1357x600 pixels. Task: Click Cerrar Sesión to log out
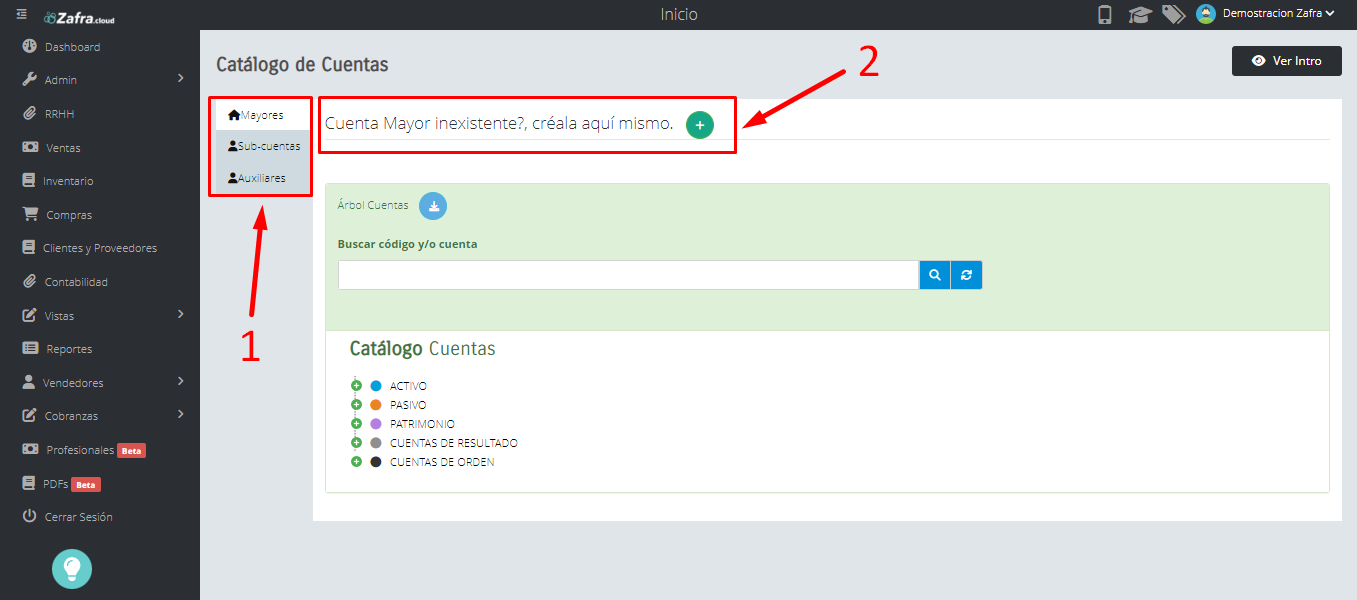[x=79, y=517]
